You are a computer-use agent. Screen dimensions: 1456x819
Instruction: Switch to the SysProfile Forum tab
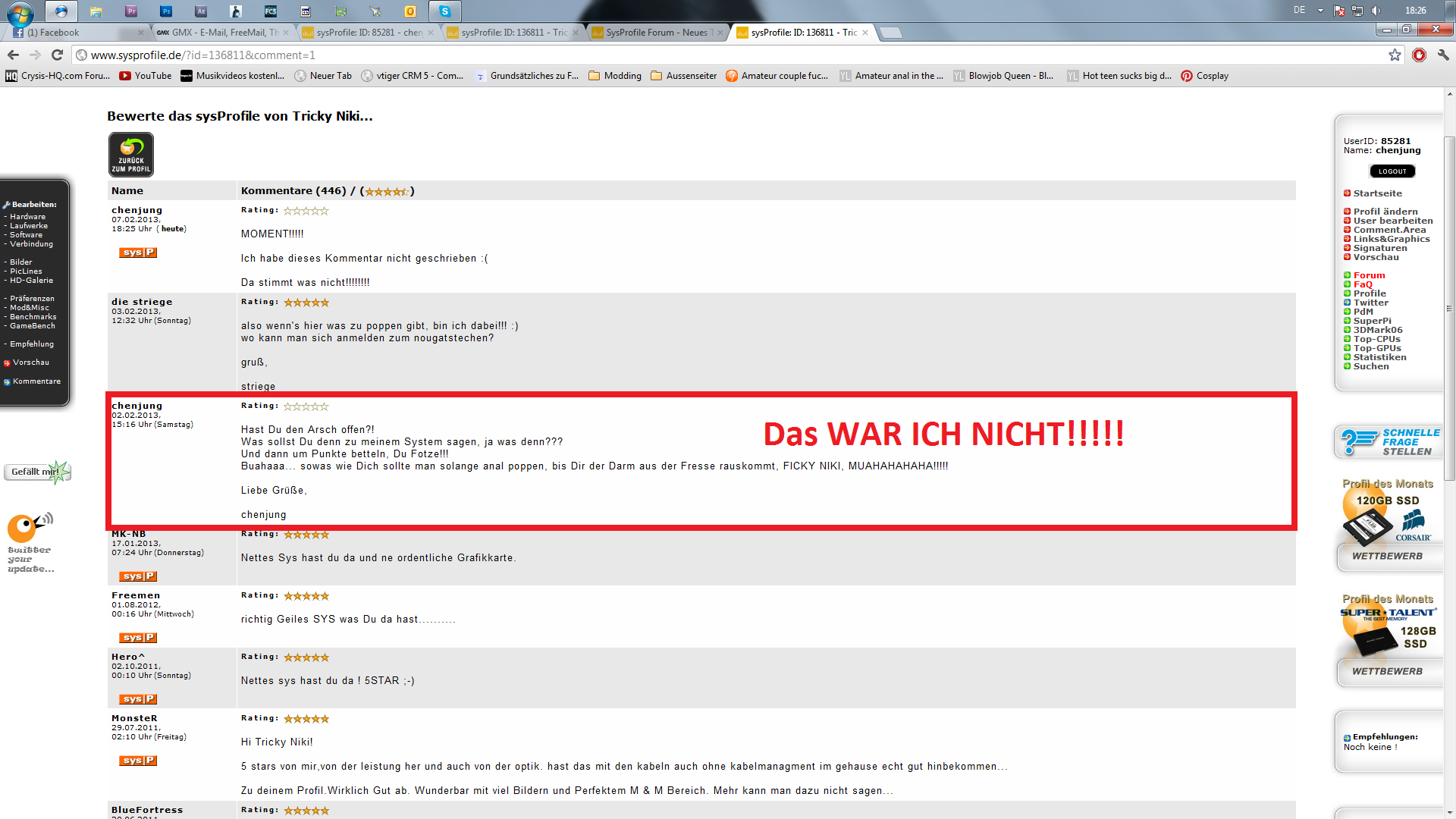[x=657, y=33]
